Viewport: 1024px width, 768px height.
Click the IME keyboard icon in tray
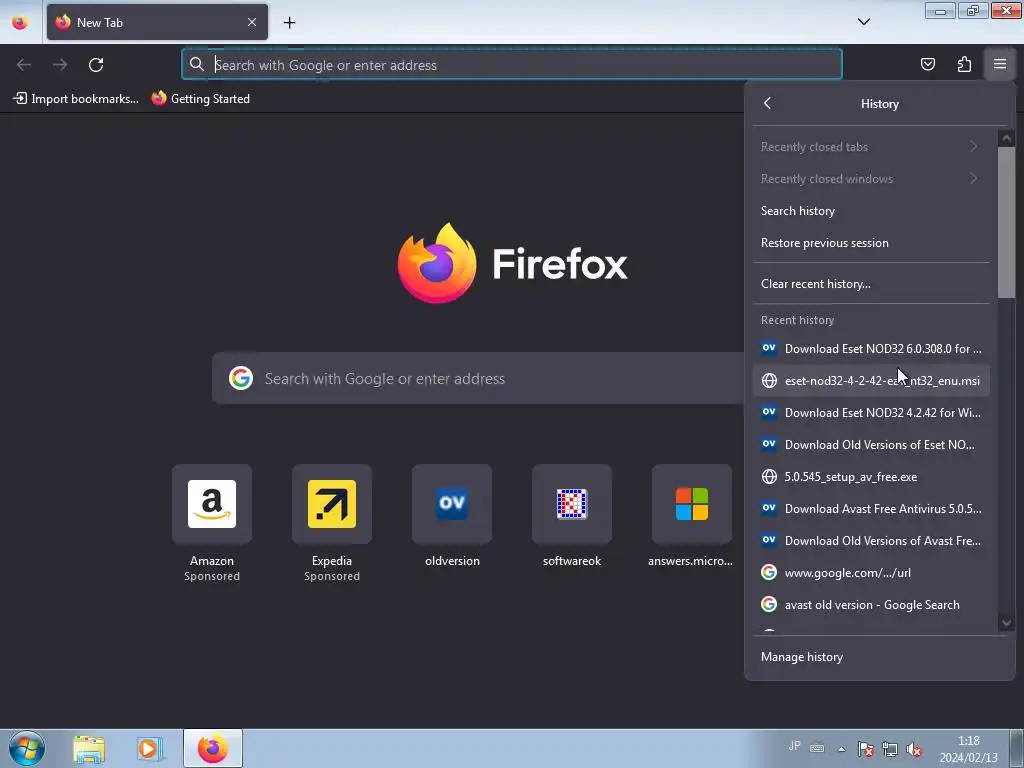coord(817,748)
